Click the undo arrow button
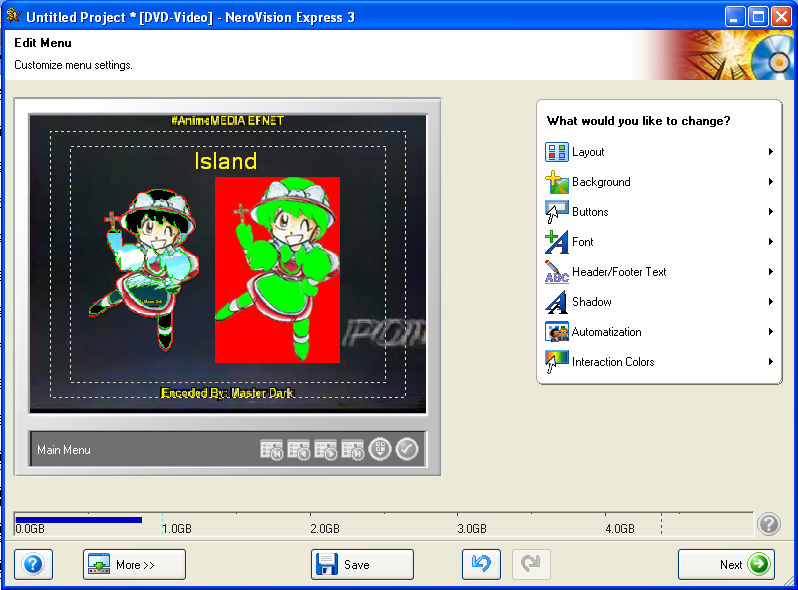 pos(481,564)
